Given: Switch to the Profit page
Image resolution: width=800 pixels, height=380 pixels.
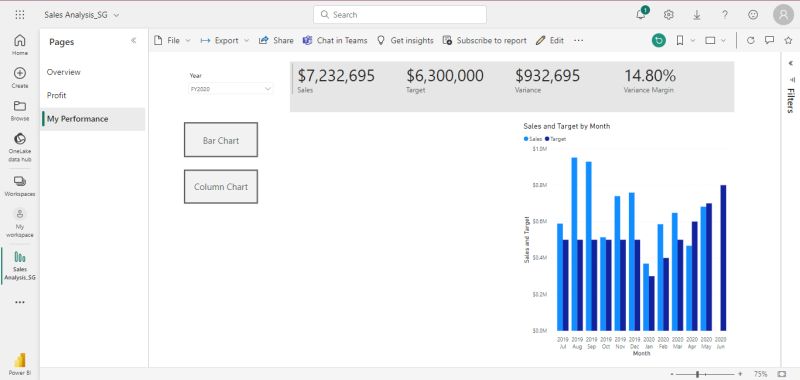Looking at the screenshot, I should (57, 95).
